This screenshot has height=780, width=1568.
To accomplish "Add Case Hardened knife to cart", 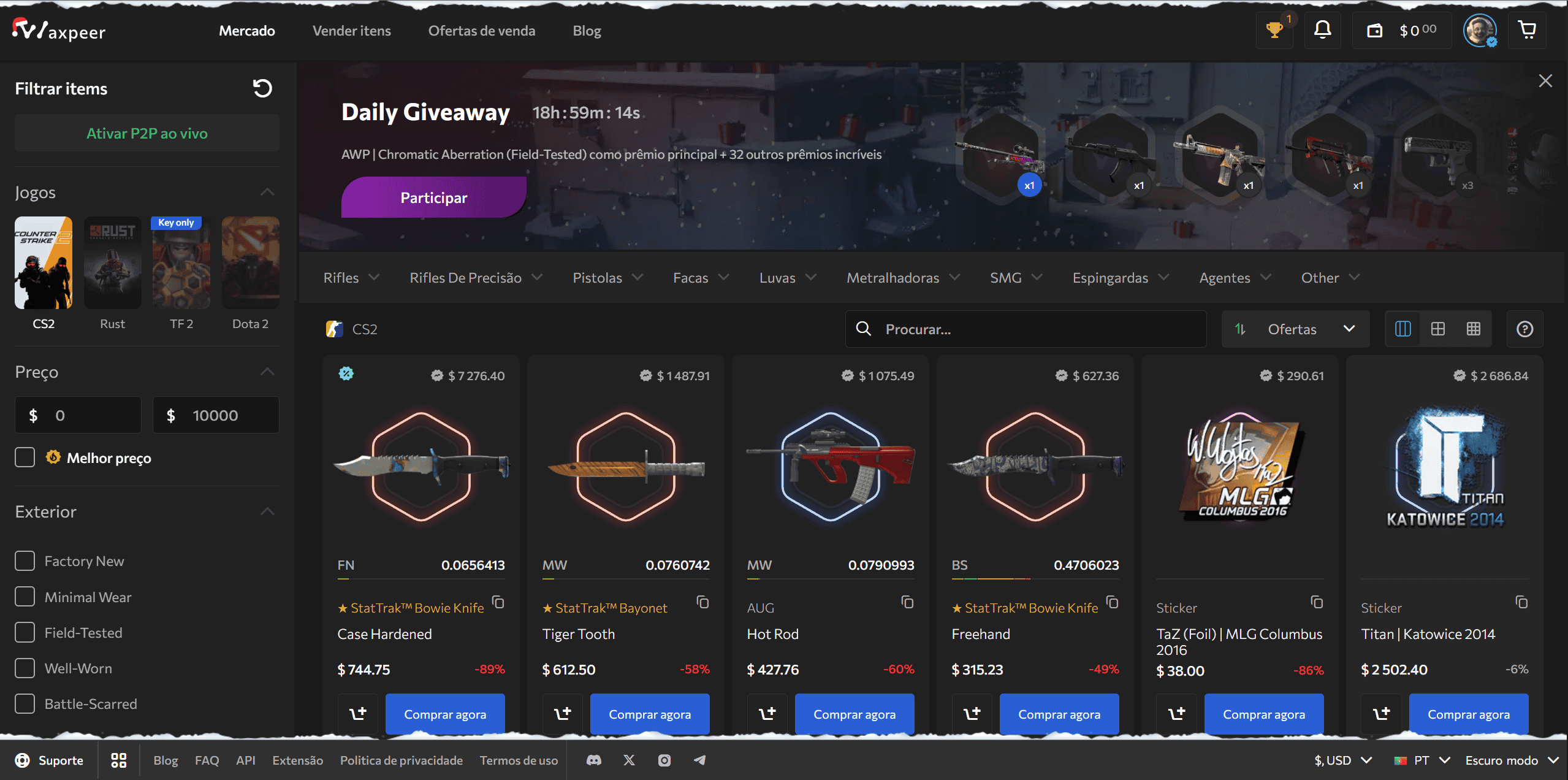I will pyautogui.click(x=358, y=714).
